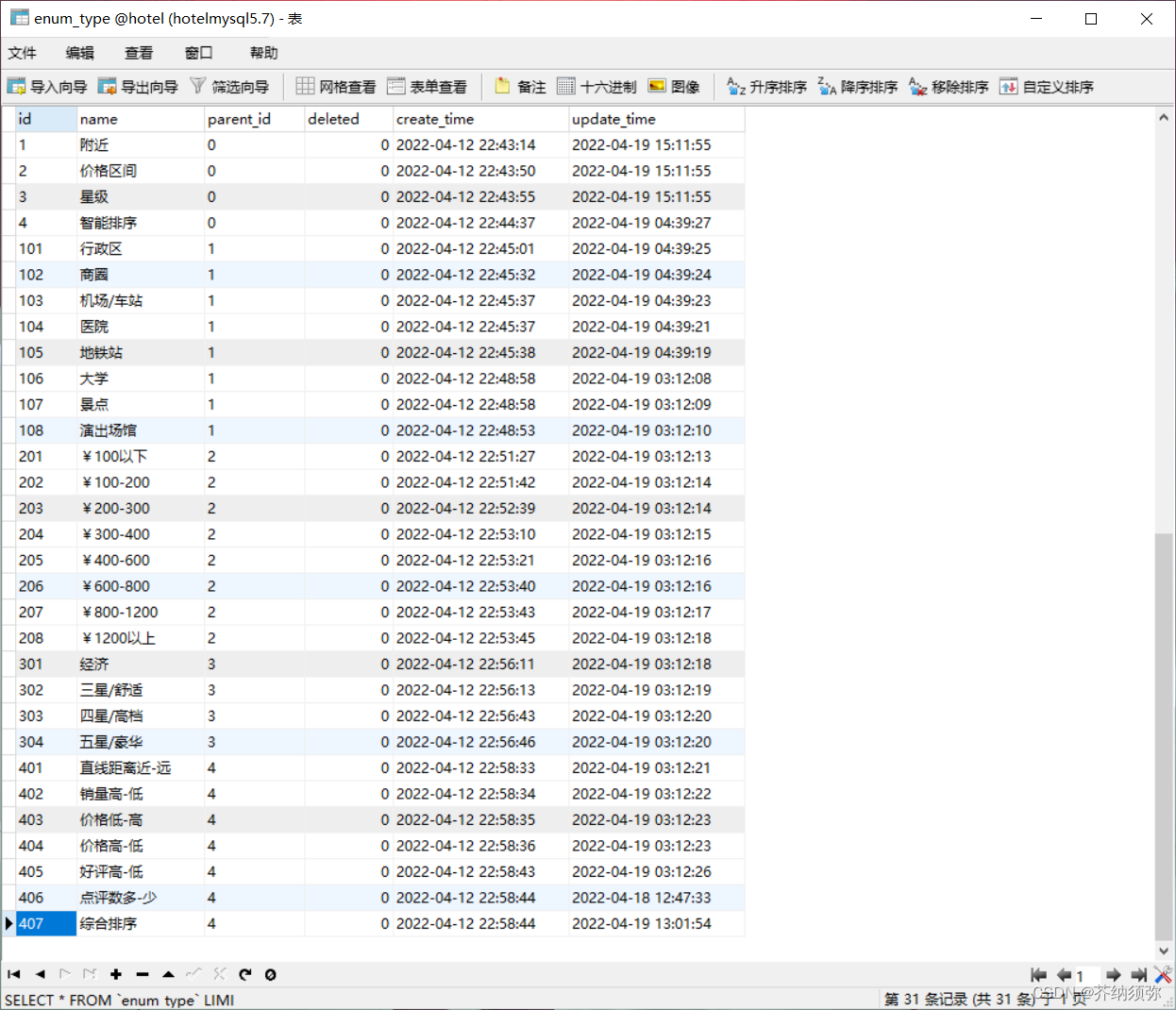Click the page number field
Image resolution: width=1176 pixels, height=1010 pixels.
[1086, 975]
